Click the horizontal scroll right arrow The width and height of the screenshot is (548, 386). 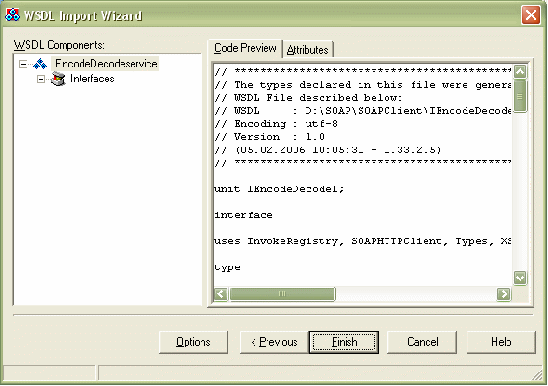coord(504,294)
